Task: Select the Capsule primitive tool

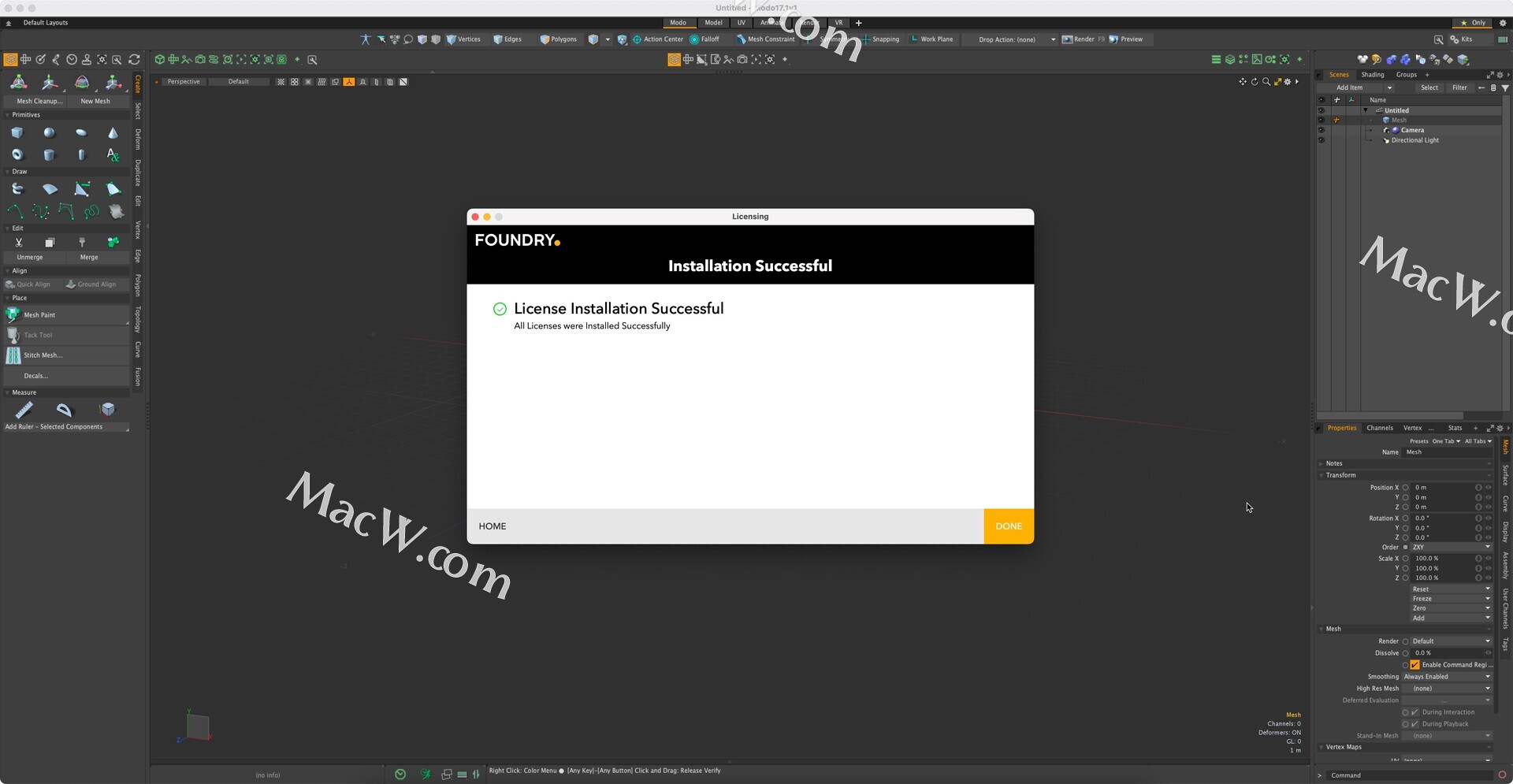Action: pyautogui.click(x=81, y=154)
